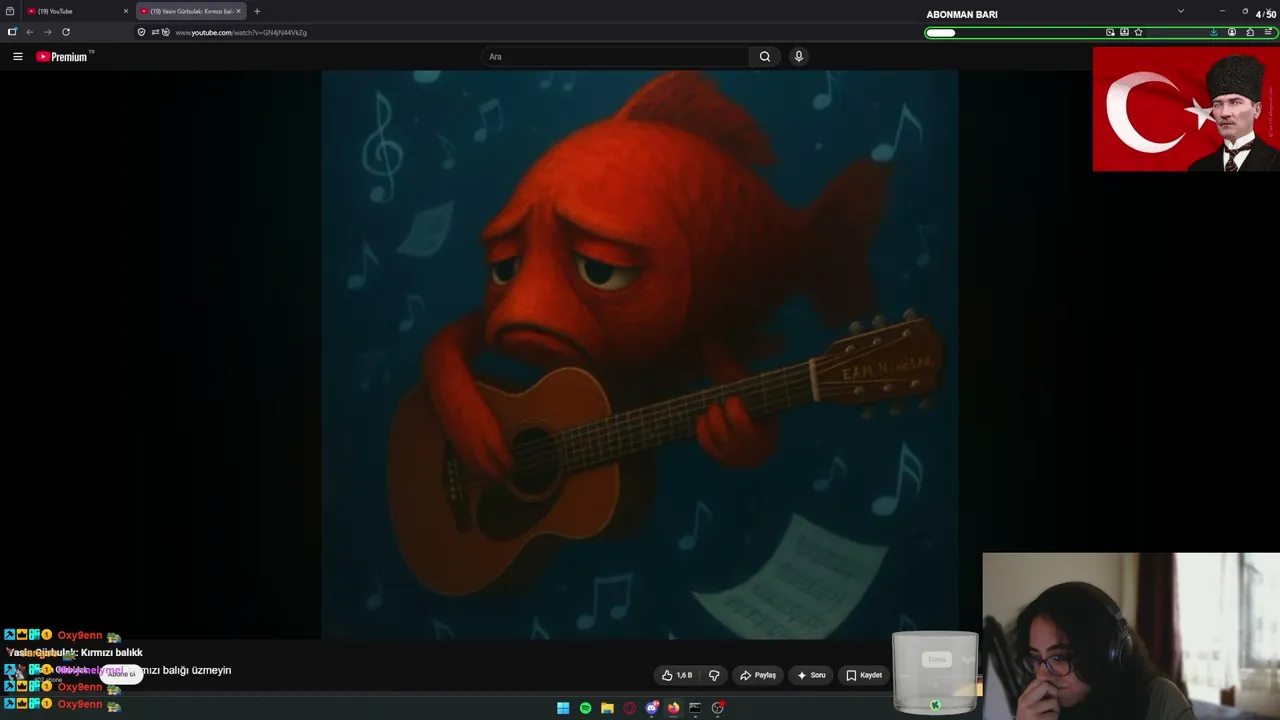This screenshot has width=1280, height=720.
Task: Share the video using Paylaş
Action: (758, 675)
